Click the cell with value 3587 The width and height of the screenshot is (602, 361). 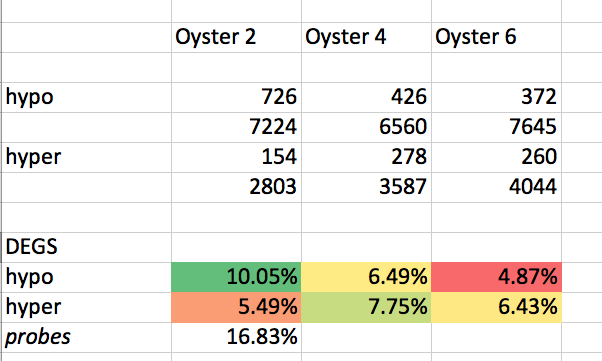pos(366,187)
